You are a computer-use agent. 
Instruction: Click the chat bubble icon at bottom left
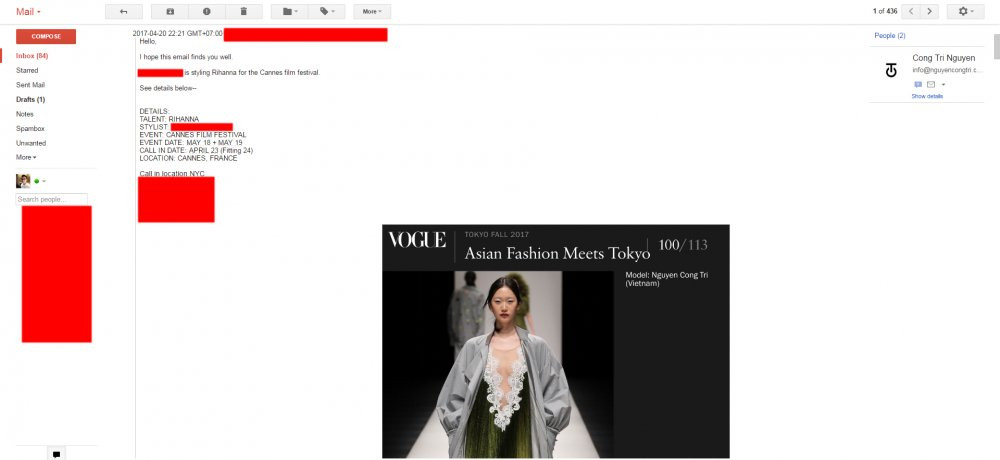(56, 454)
